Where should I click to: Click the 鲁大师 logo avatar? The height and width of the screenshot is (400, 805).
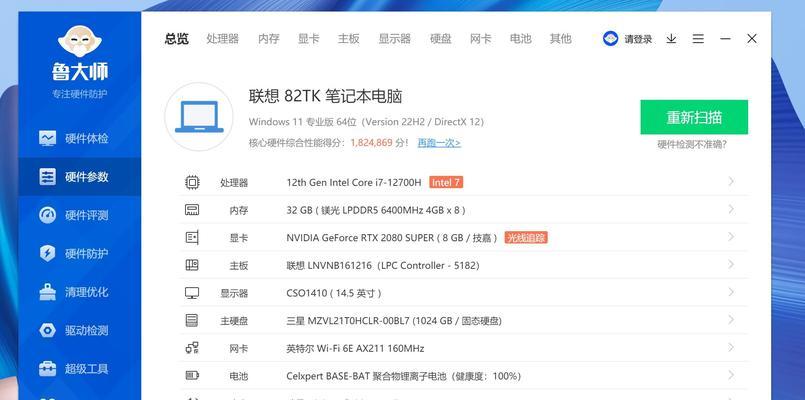click(x=80, y=41)
